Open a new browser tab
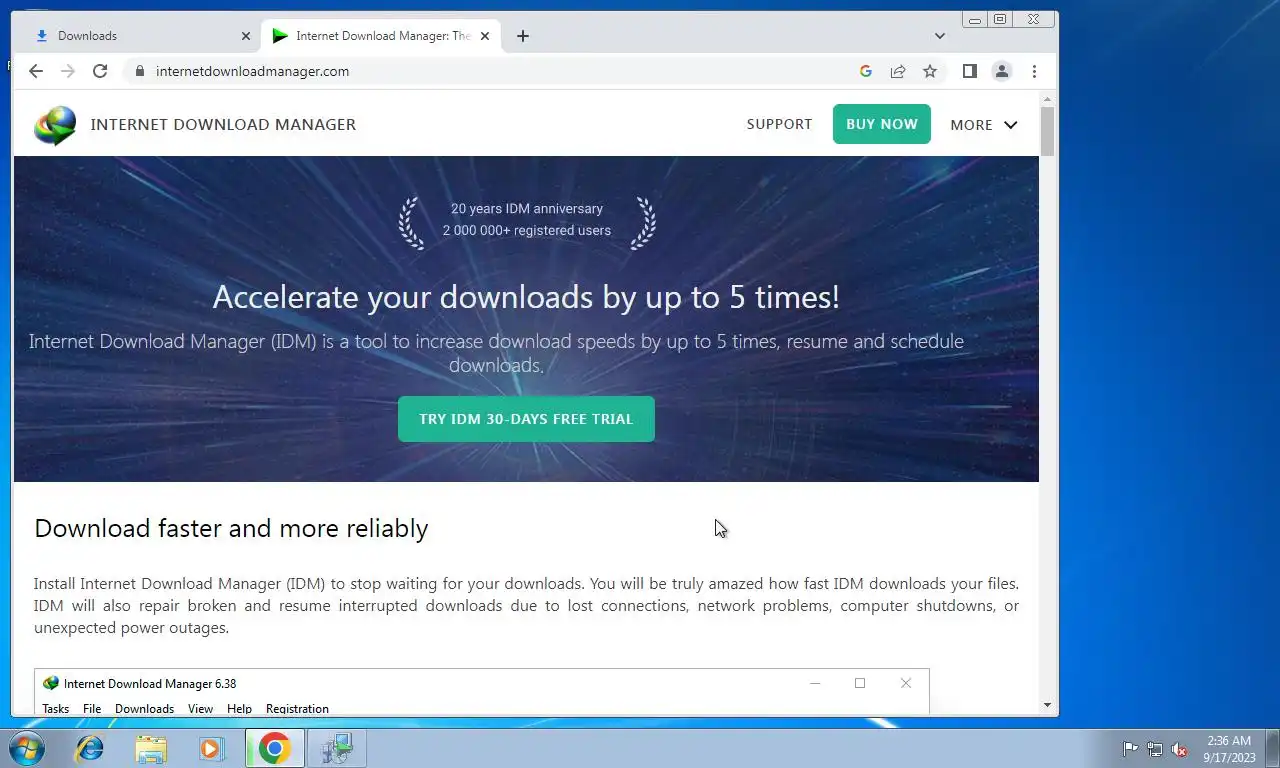The width and height of the screenshot is (1280, 768). point(523,36)
